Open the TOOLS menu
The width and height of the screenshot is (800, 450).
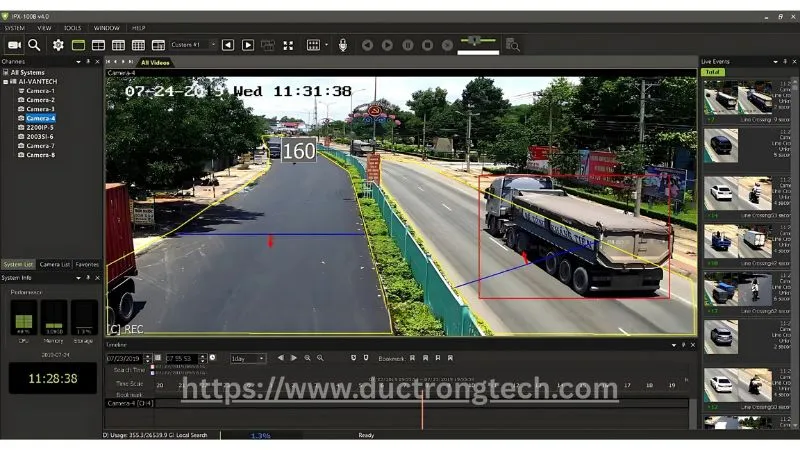(x=74, y=28)
